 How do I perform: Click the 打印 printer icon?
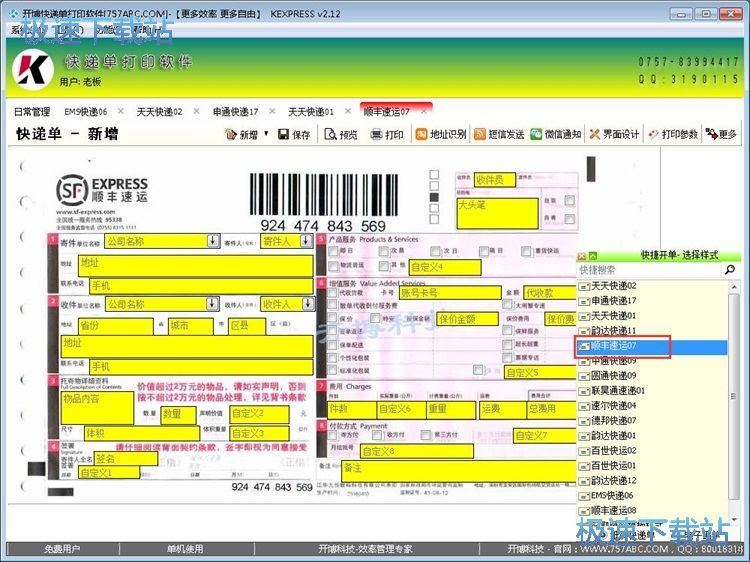click(x=376, y=135)
